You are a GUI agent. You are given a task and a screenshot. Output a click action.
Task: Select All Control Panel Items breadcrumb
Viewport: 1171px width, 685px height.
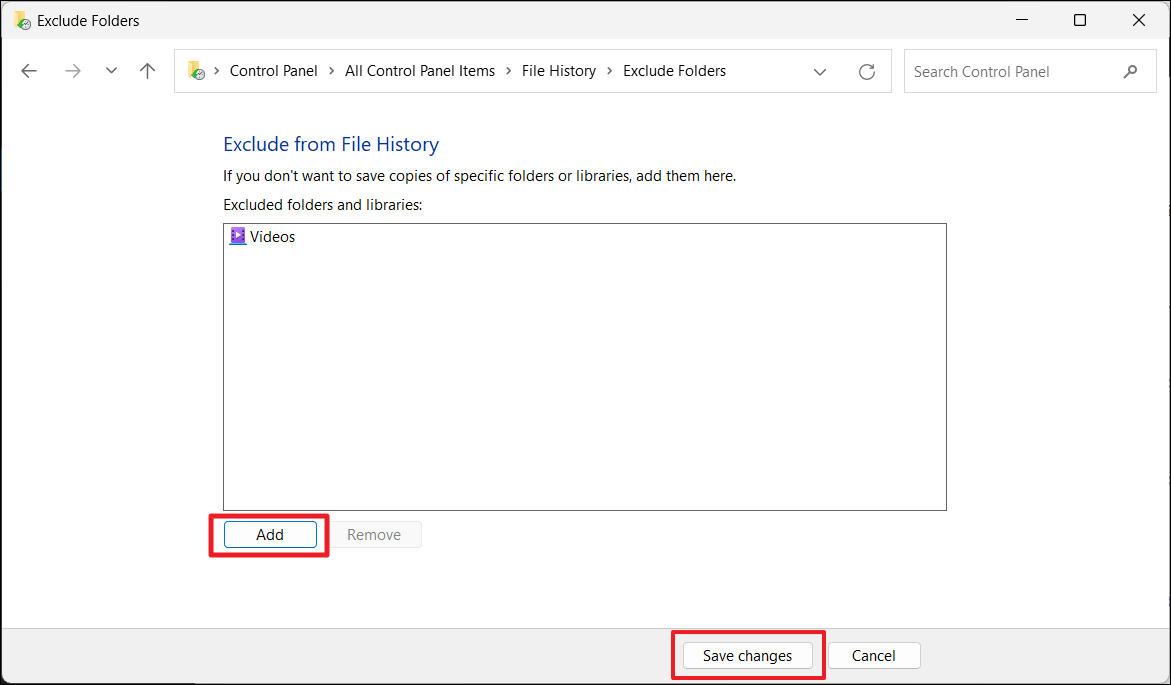coord(419,71)
